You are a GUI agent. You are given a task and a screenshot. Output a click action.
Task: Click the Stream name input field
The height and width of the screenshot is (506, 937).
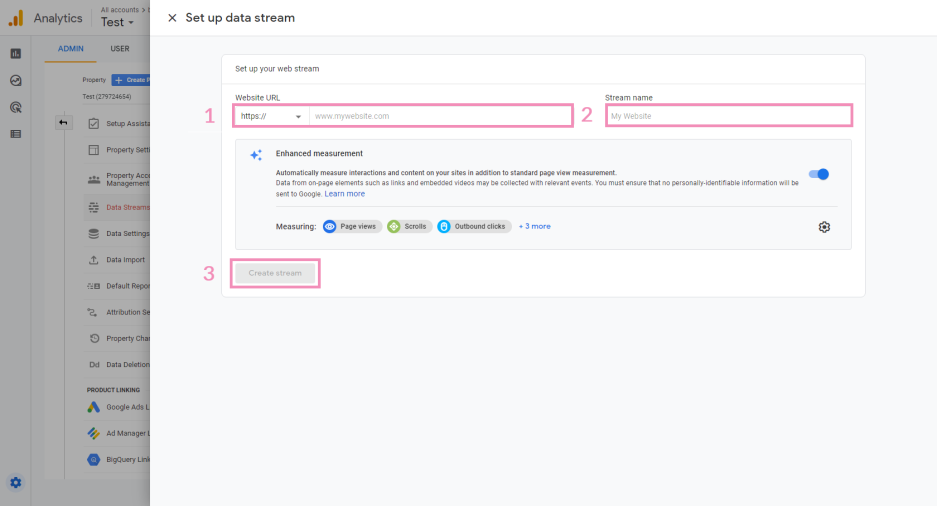point(728,116)
